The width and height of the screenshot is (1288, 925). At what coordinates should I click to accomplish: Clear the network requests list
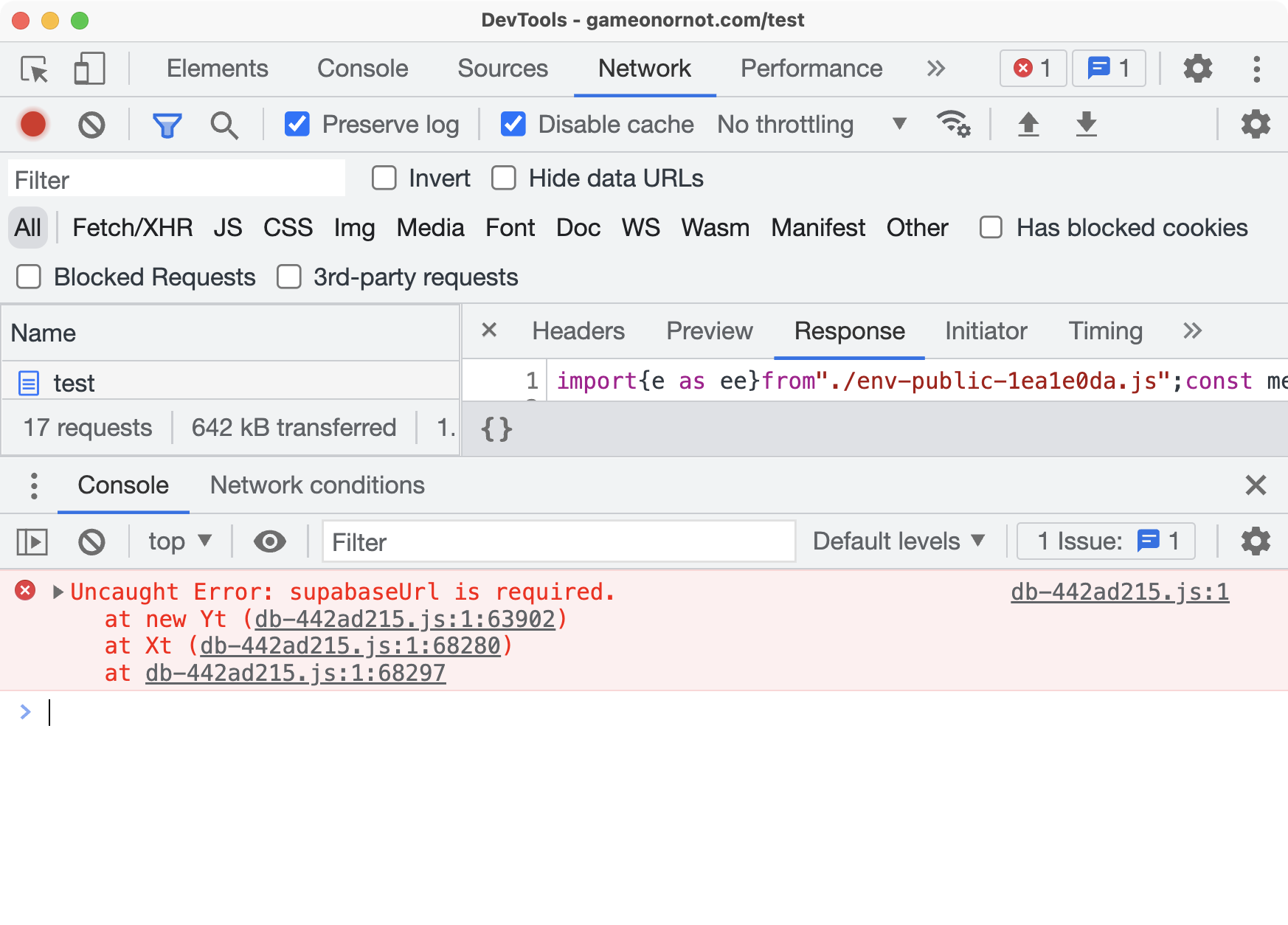coord(91,124)
